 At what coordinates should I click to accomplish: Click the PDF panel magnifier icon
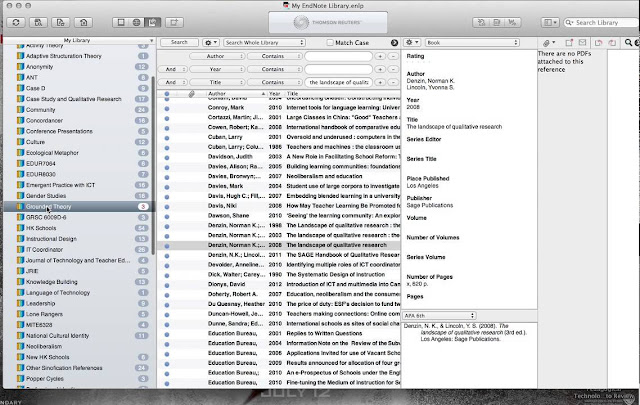pyautogui.click(x=628, y=42)
